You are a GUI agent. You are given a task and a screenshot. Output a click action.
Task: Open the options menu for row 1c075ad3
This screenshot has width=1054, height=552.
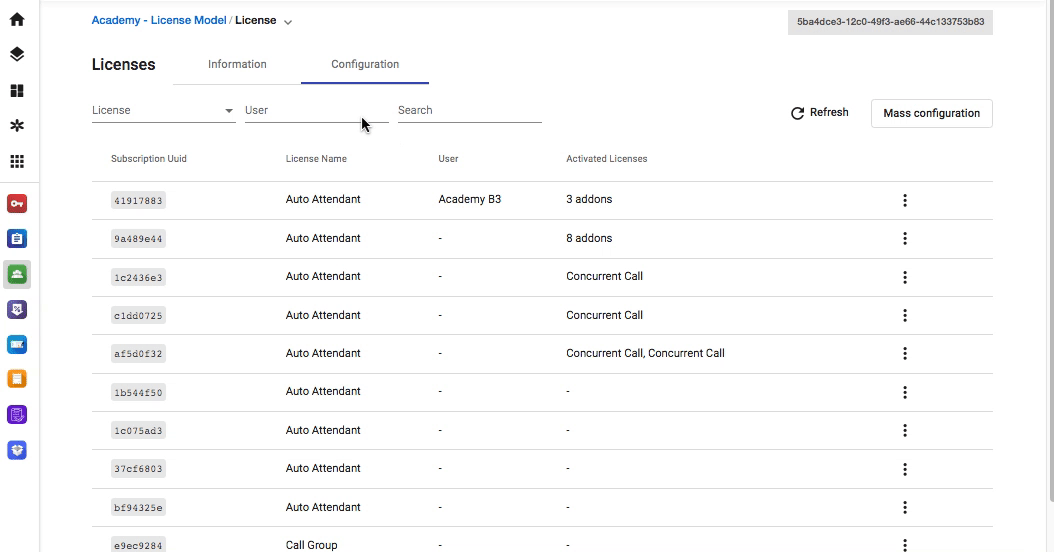(x=905, y=430)
